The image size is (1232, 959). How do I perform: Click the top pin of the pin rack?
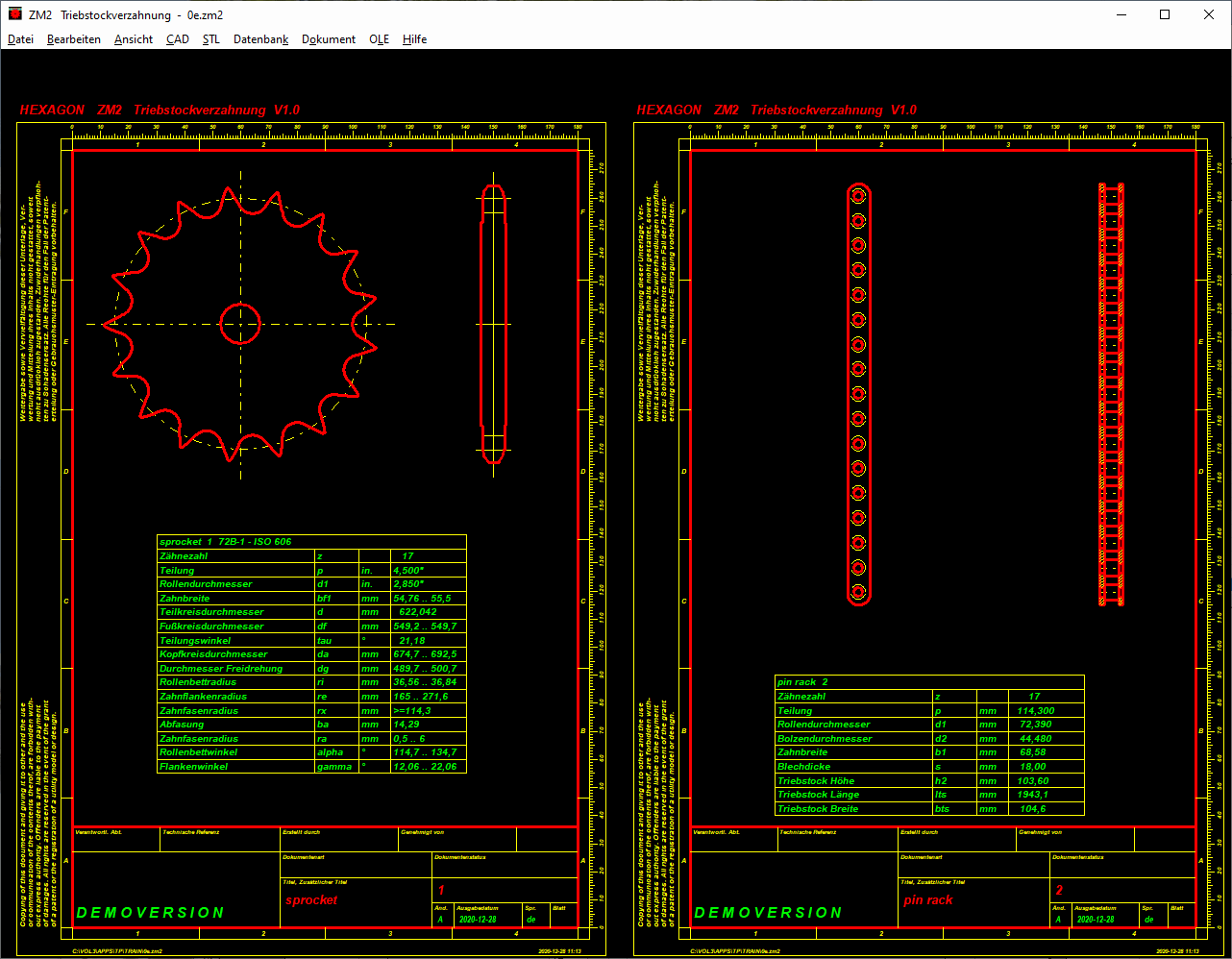[x=858, y=195]
